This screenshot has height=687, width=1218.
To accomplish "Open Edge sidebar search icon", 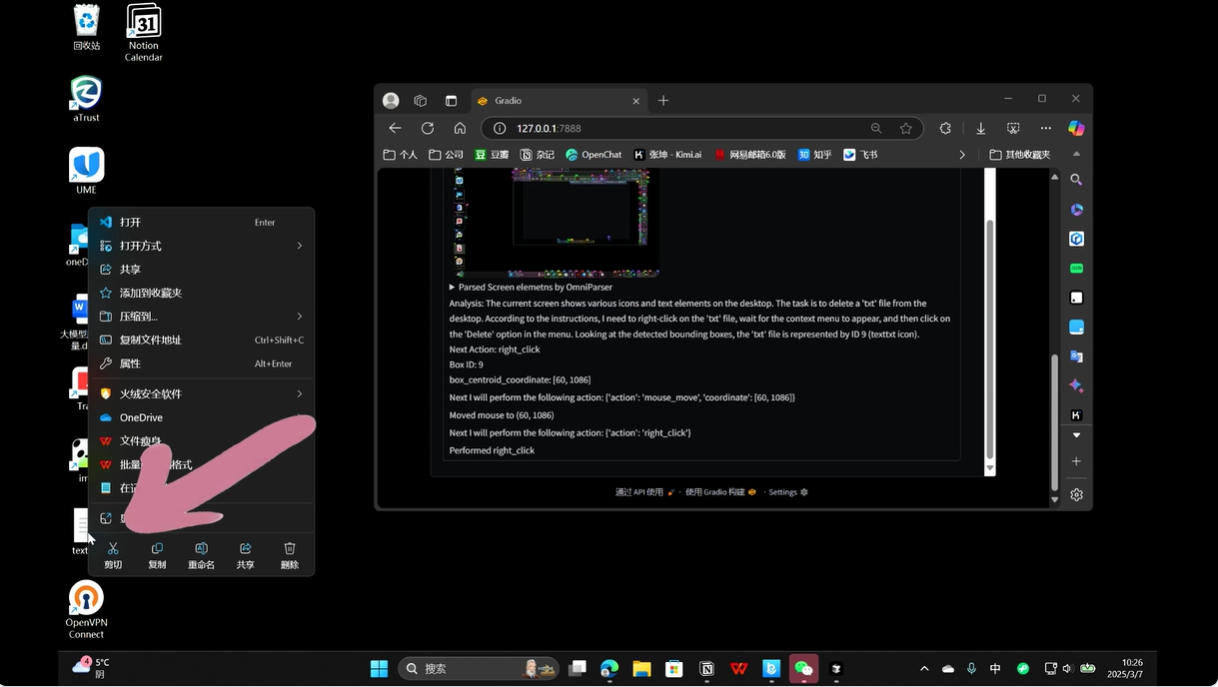I will pos(1076,180).
